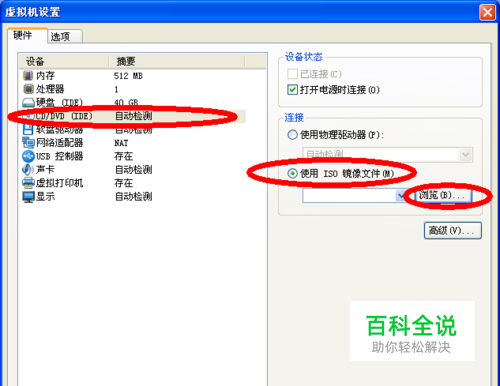Open the 高级(V)... settings button
The image size is (500, 386).
[453, 230]
